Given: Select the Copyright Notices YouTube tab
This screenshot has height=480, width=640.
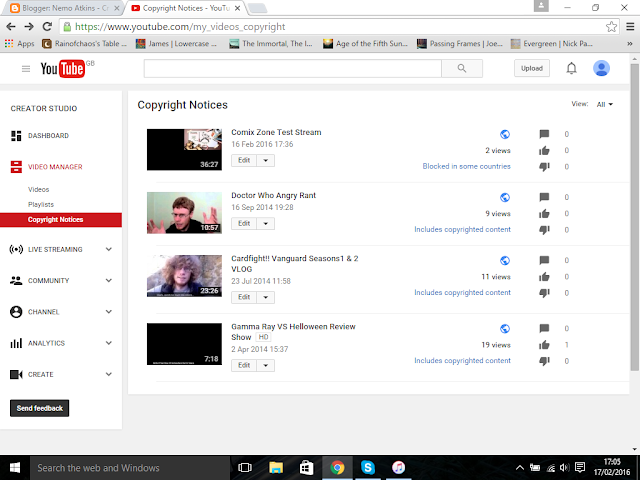Looking at the screenshot, I should pos(186,8).
